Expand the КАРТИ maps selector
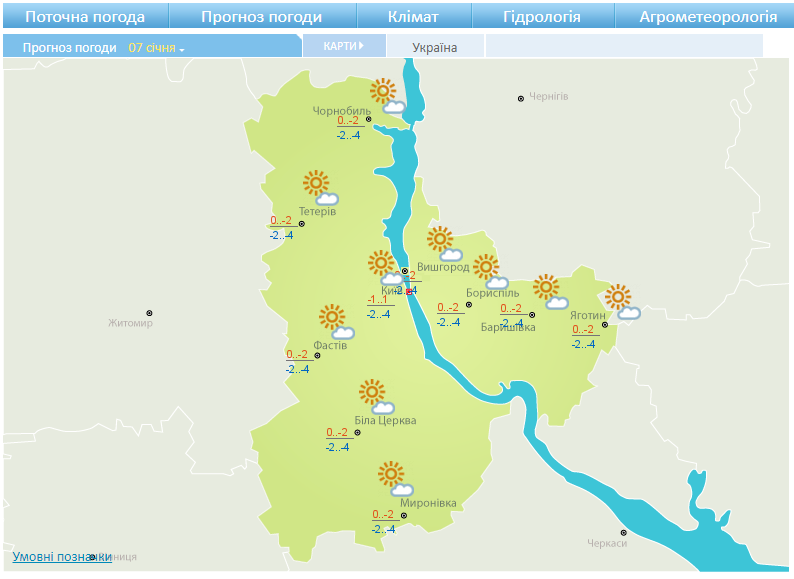Viewport: 794px width, 579px height. pos(342,46)
